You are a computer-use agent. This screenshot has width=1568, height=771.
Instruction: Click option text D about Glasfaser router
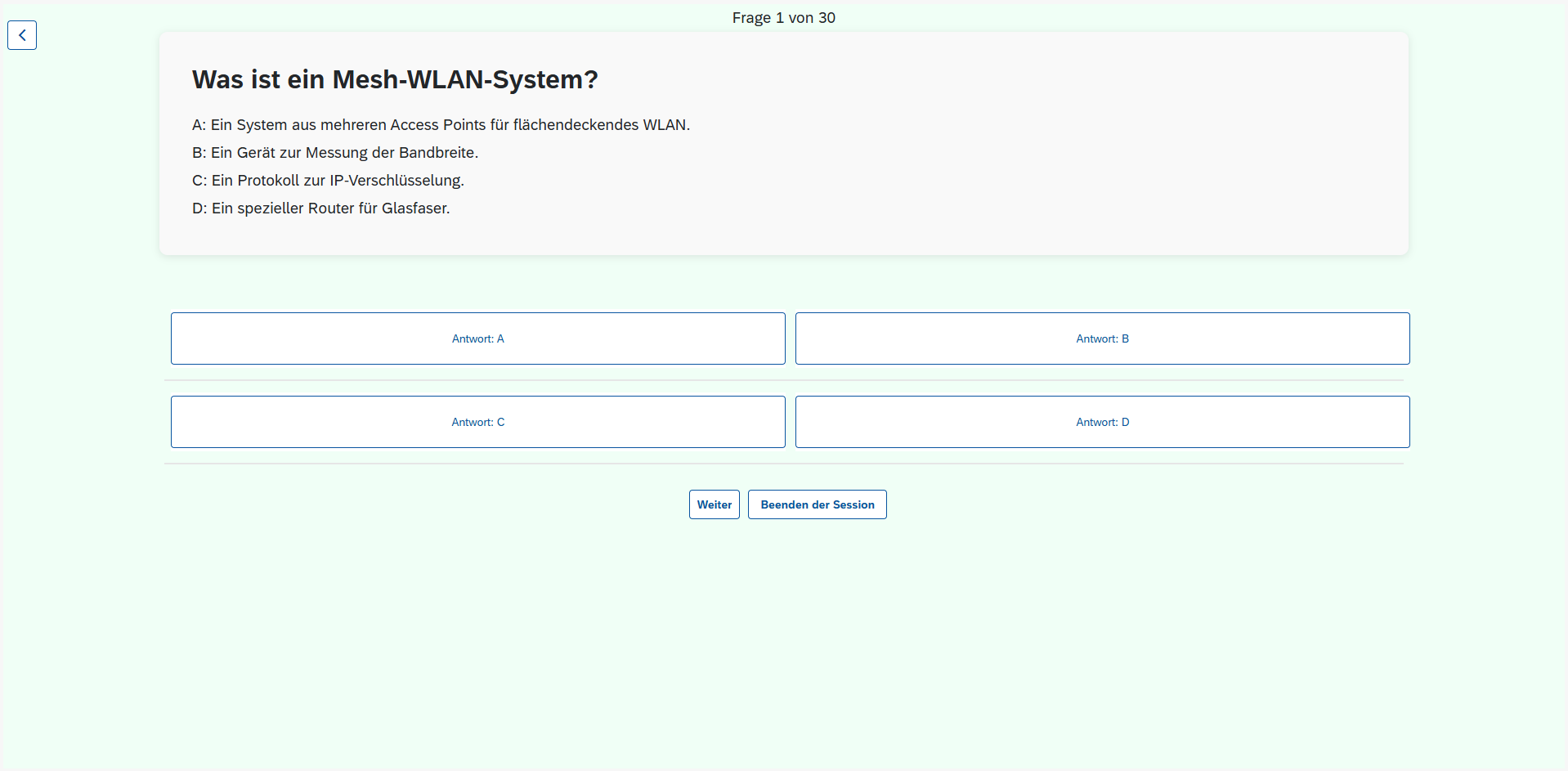(x=320, y=208)
